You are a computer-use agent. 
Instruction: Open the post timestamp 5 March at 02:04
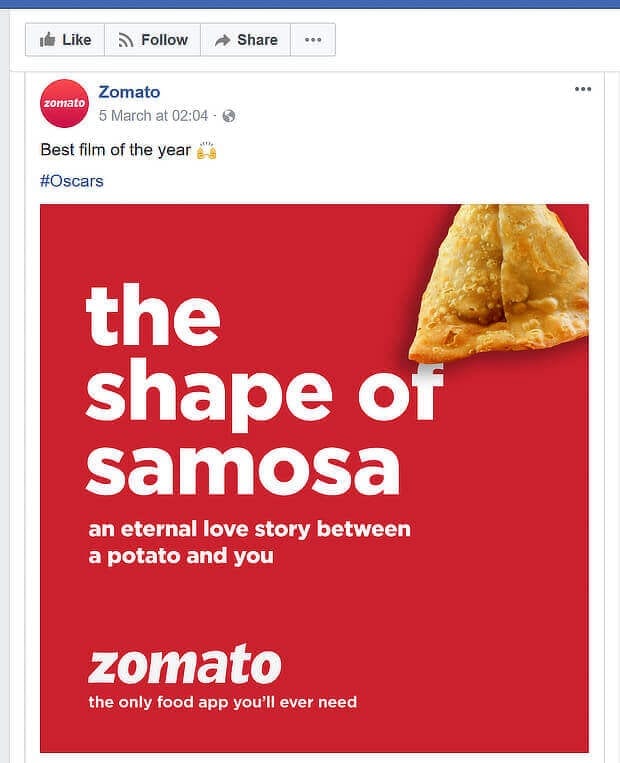pyautogui.click(x=153, y=116)
